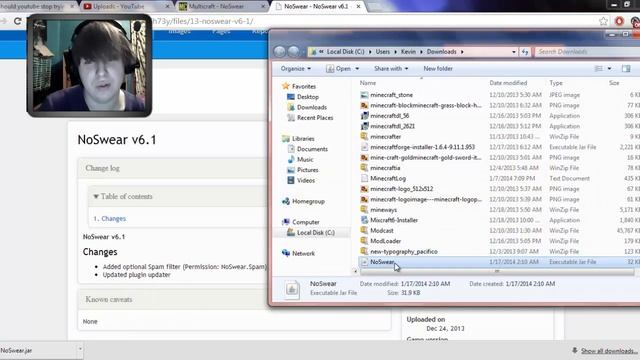The width and height of the screenshot is (640, 360).
Task: Click the red extension icon in Chrome
Action: tap(619, 21)
